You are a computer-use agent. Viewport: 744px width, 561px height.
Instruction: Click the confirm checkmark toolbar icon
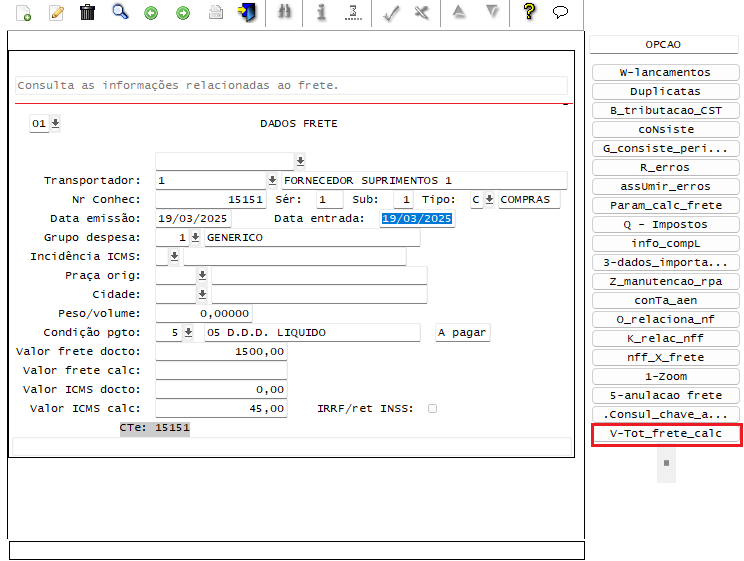point(391,13)
